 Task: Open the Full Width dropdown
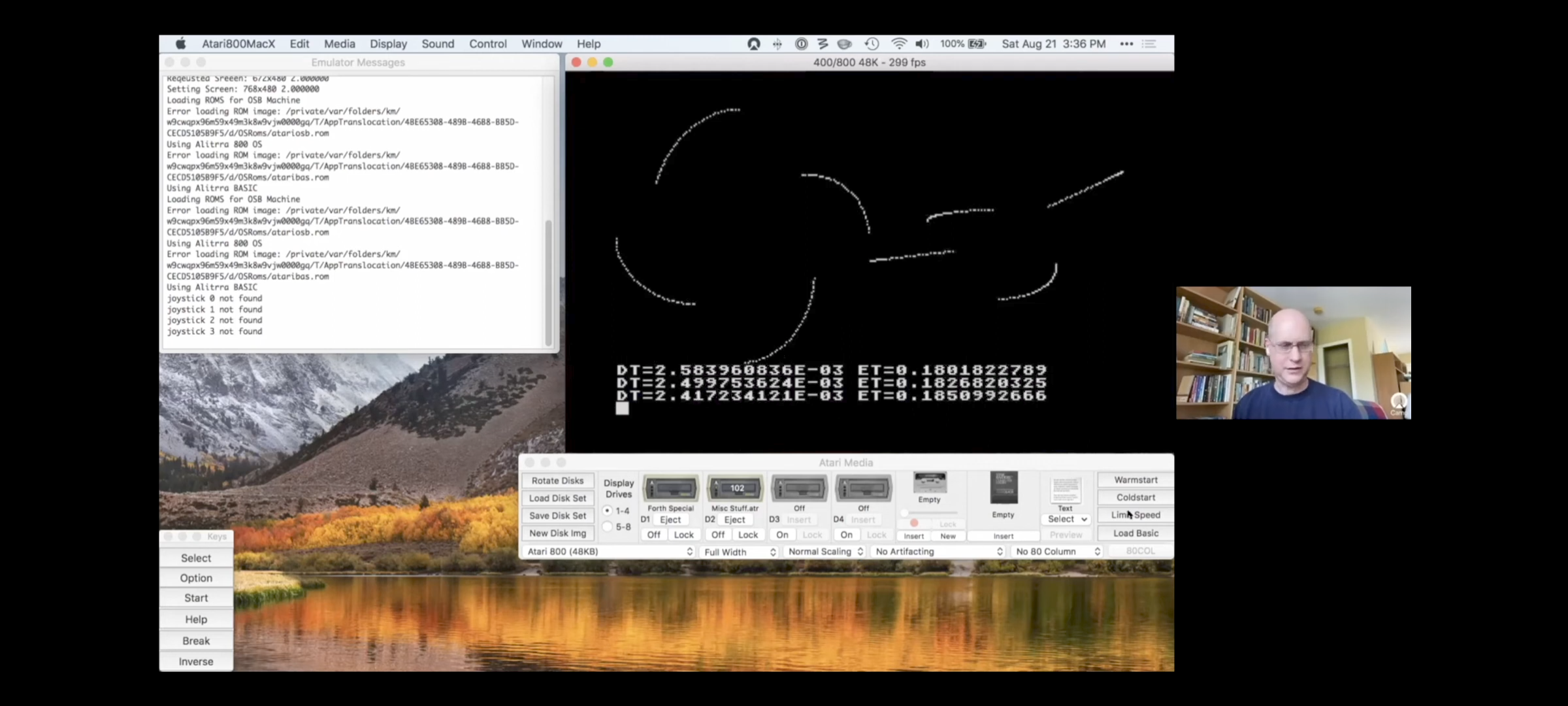(x=739, y=552)
